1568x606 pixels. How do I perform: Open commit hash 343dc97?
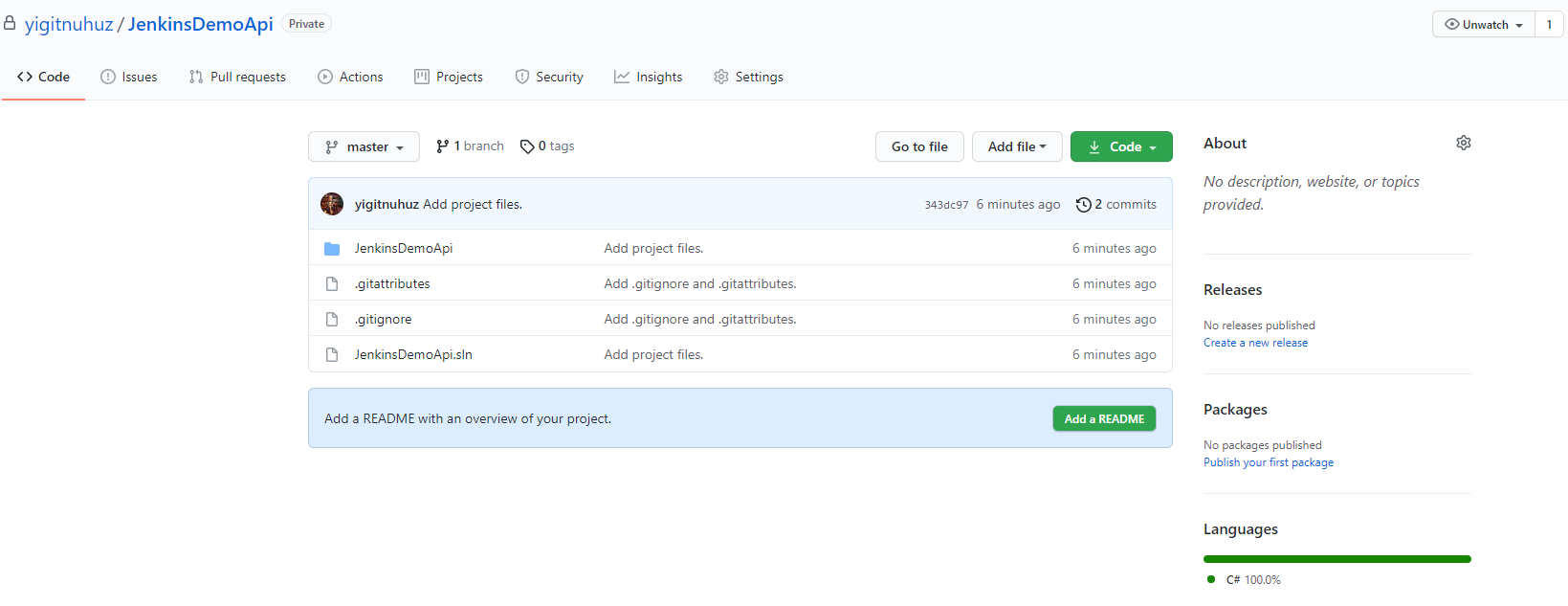point(946,205)
